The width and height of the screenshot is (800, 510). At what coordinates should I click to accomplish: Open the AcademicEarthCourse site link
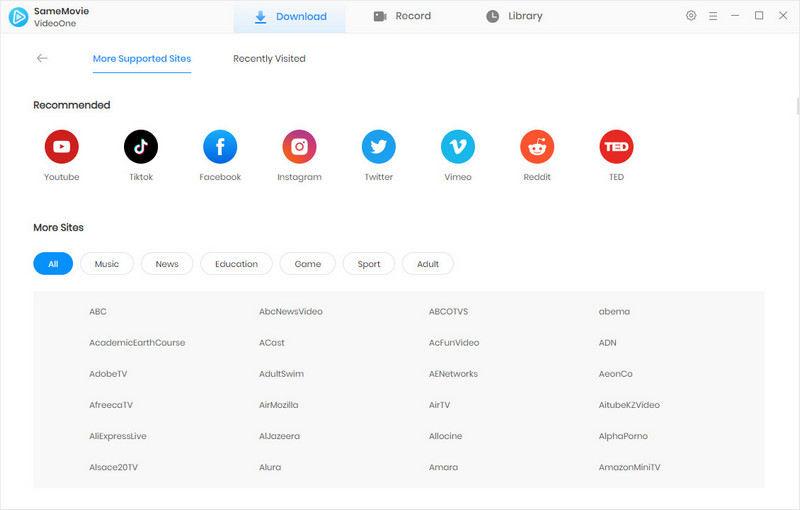tap(137, 343)
